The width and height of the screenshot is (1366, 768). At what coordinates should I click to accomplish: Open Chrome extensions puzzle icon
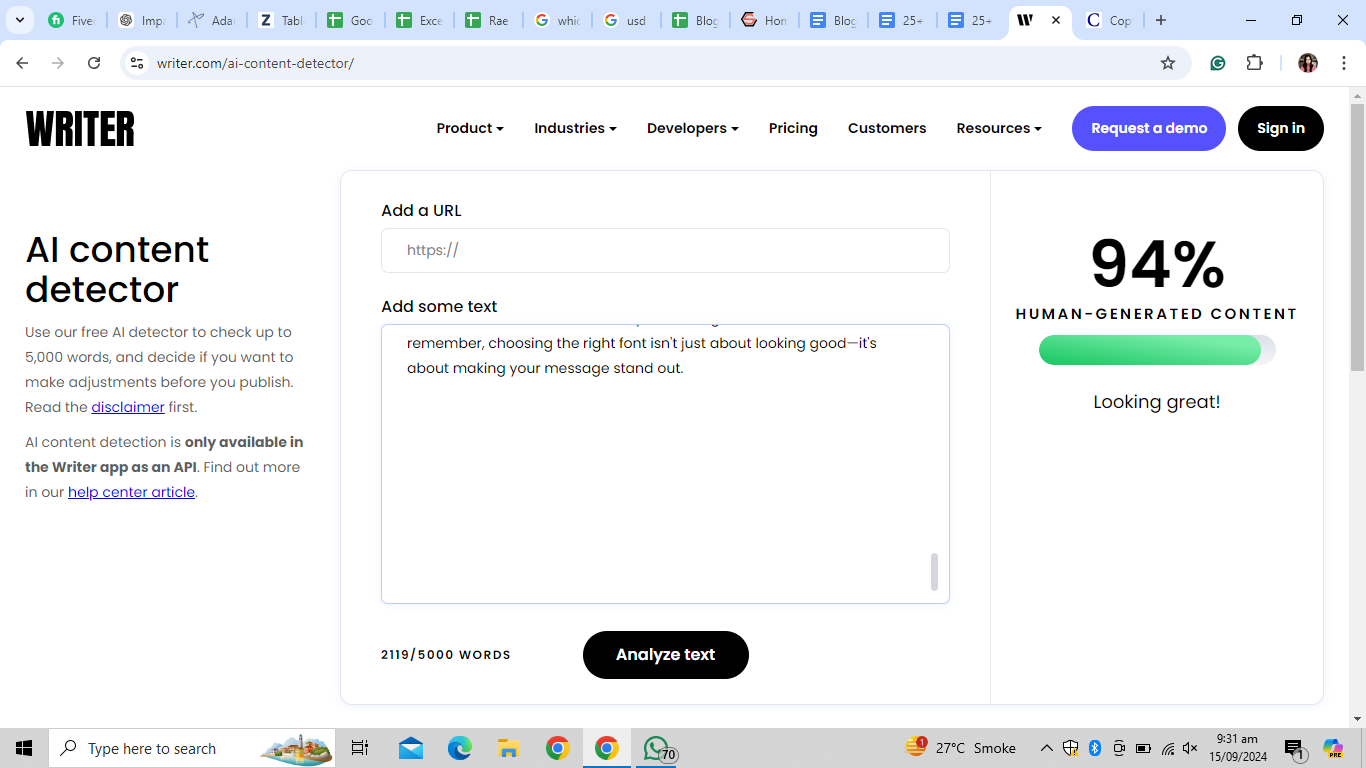click(x=1254, y=63)
